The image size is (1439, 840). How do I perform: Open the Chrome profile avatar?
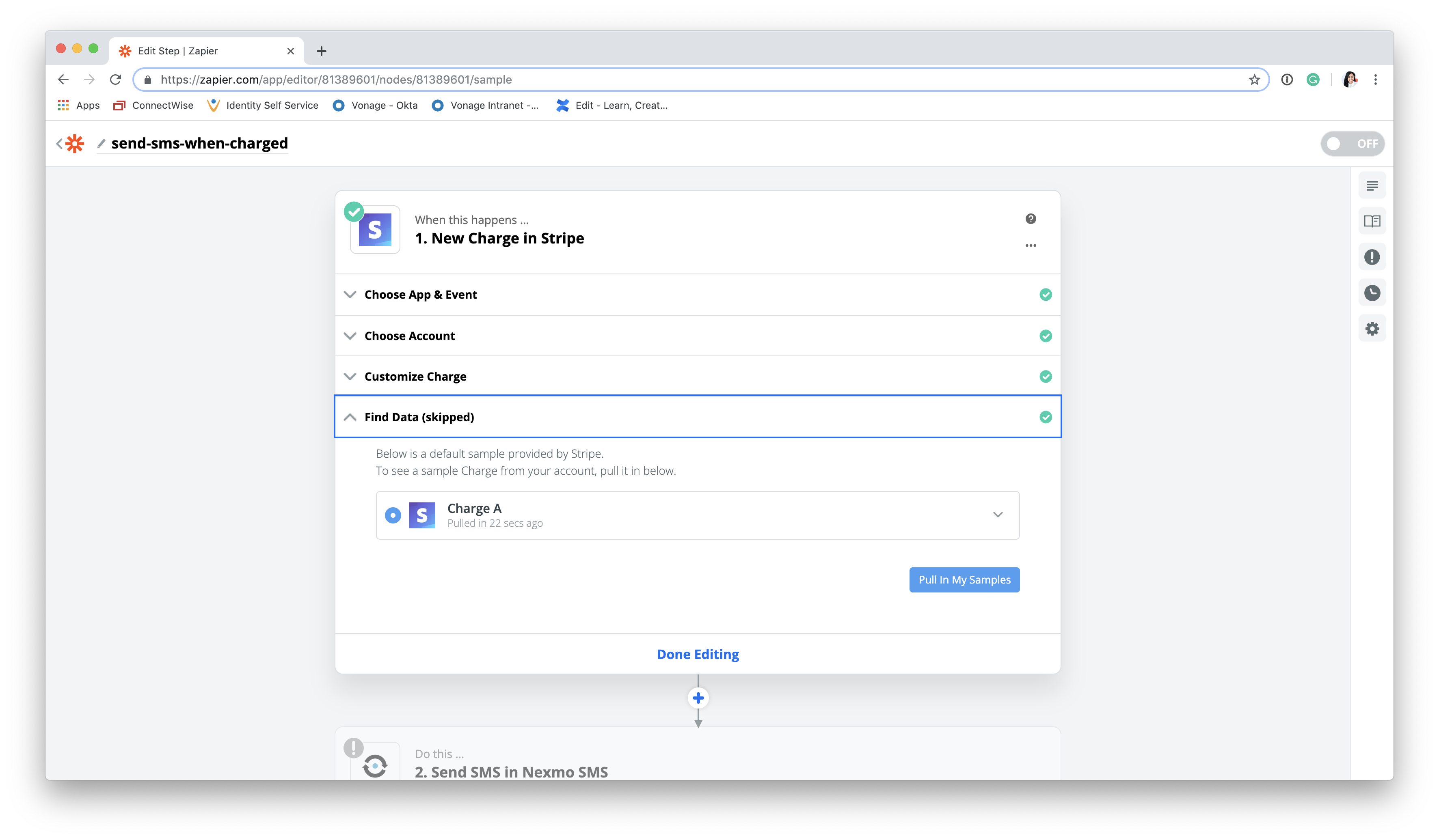1349,79
